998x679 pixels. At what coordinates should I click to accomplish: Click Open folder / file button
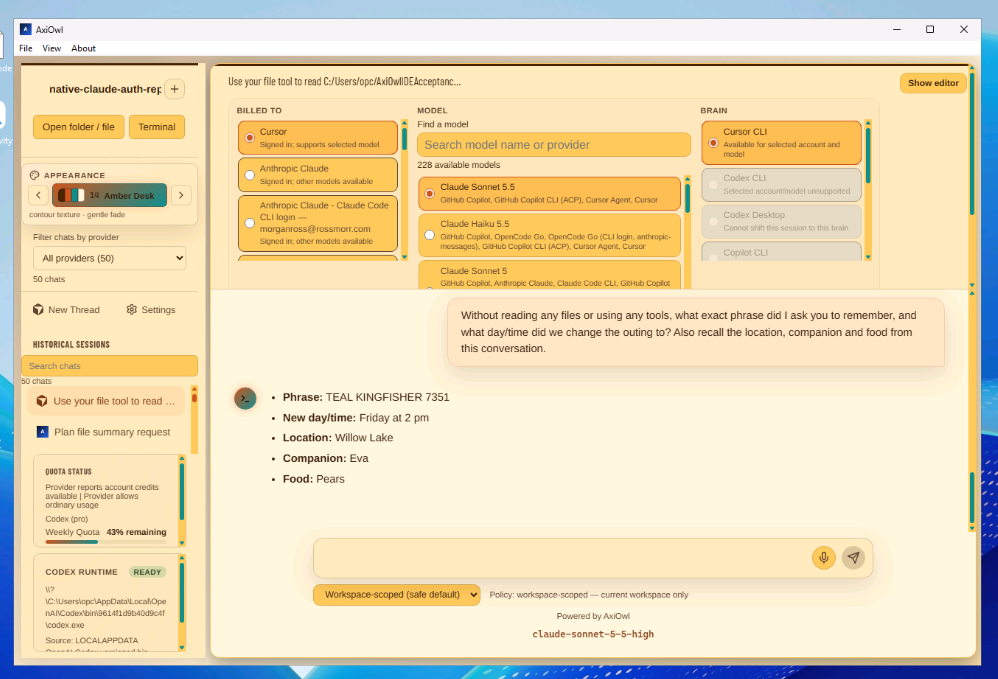pyautogui.click(x=78, y=127)
